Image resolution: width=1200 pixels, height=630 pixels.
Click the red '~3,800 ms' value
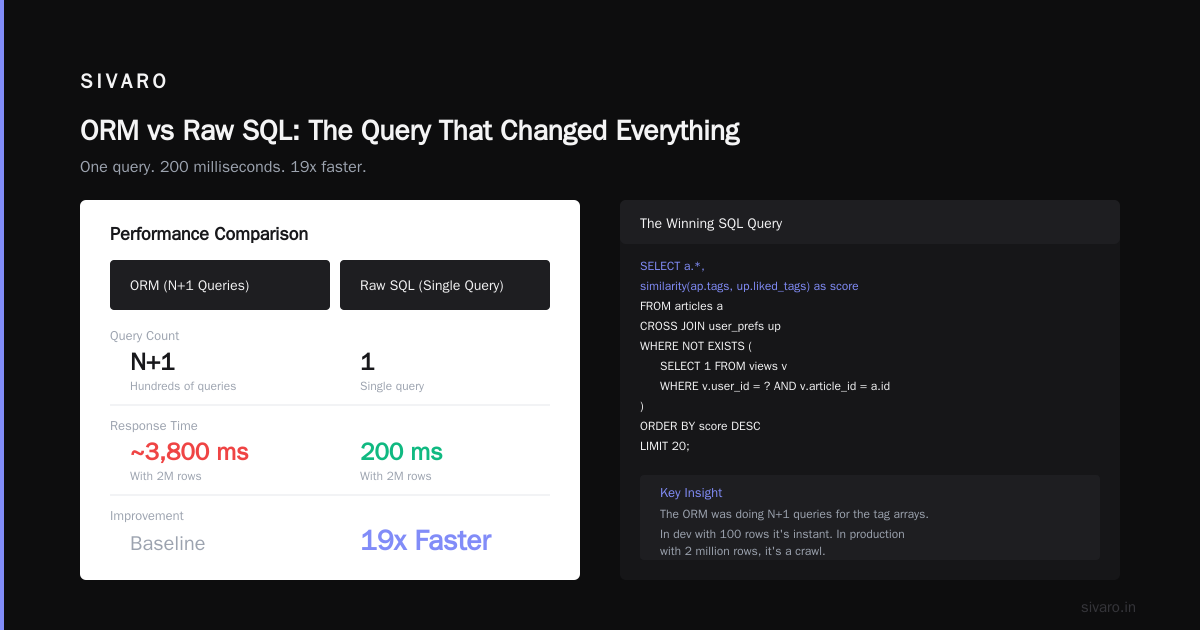189,452
